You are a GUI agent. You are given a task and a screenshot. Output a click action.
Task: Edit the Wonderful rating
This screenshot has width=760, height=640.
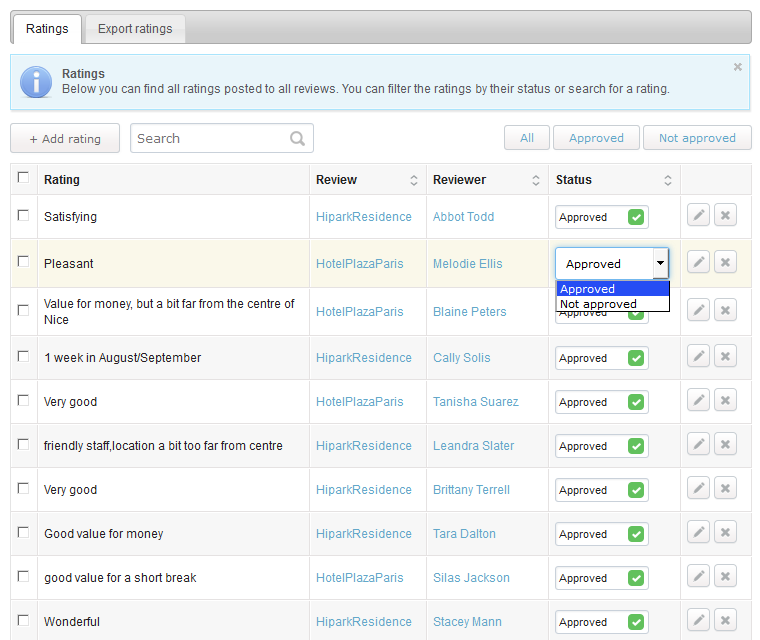(698, 620)
